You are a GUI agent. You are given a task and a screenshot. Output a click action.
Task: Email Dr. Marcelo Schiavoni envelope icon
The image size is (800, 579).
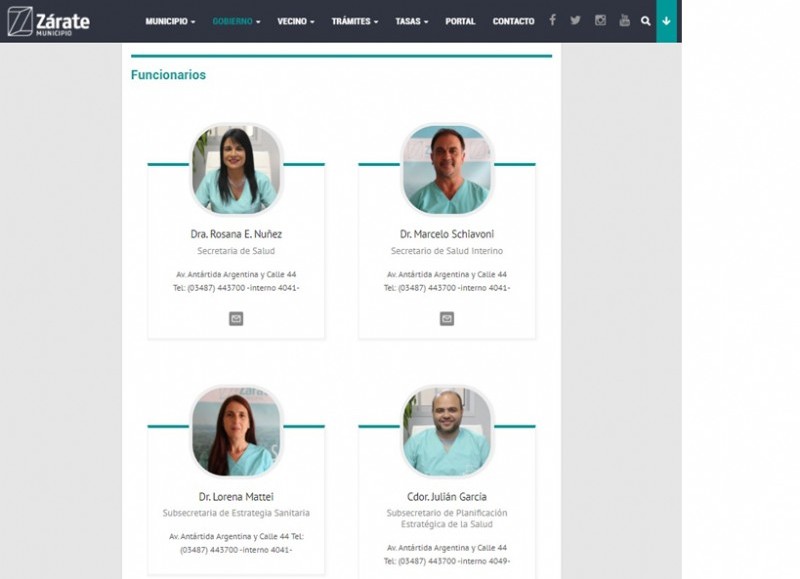point(446,318)
